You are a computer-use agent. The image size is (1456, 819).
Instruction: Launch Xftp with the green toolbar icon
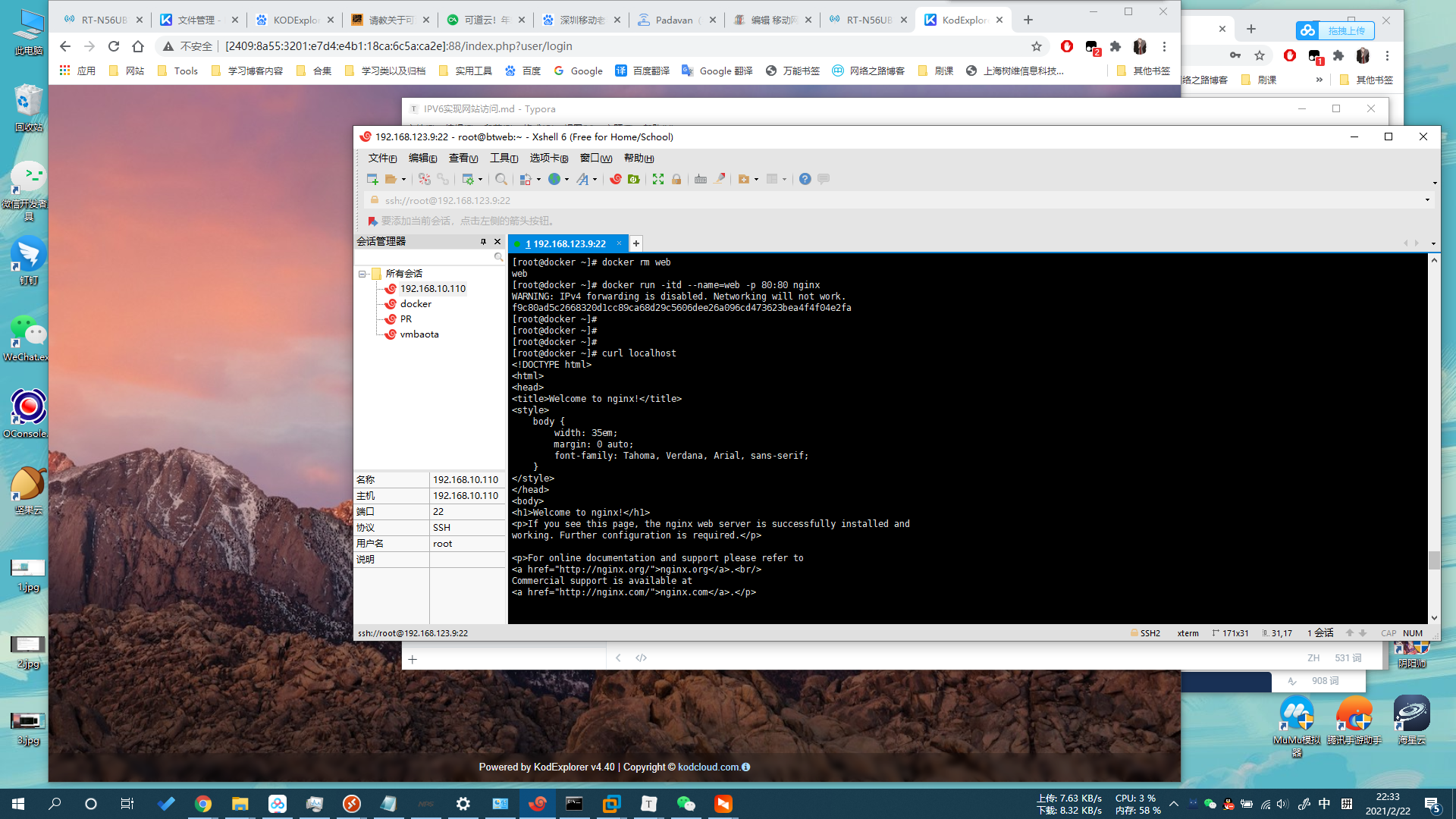click(x=634, y=179)
